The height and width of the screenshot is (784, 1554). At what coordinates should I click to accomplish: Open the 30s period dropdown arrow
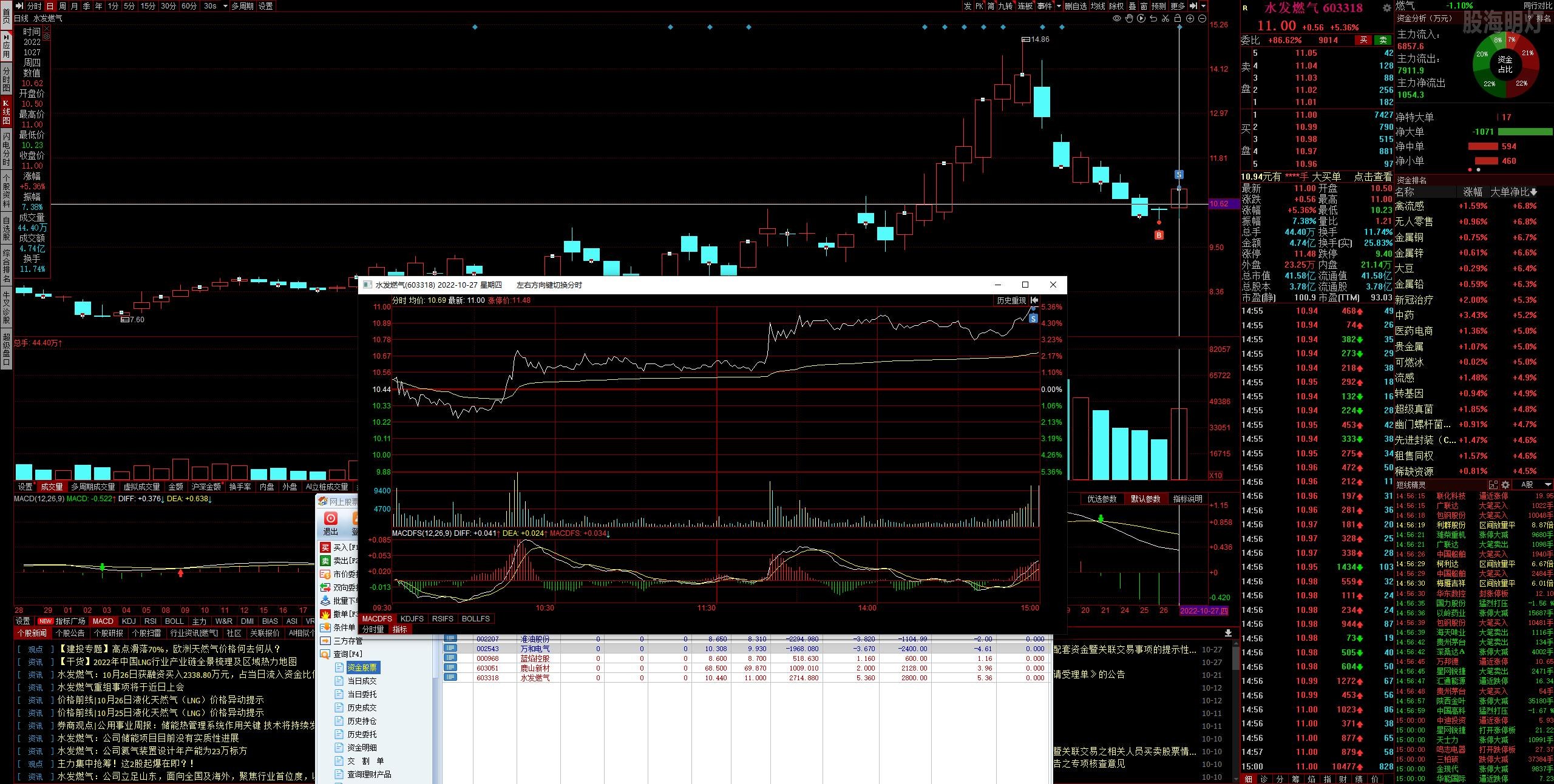pyautogui.click(x=225, y=6)
